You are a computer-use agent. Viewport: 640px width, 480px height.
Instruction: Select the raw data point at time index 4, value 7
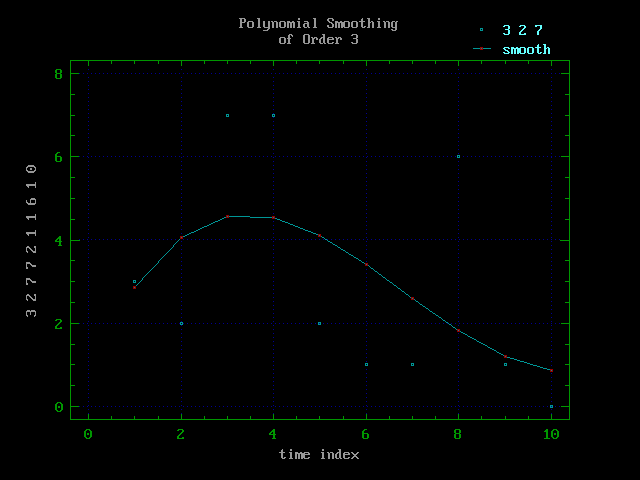pyautogui.click(x=273, y=115)
